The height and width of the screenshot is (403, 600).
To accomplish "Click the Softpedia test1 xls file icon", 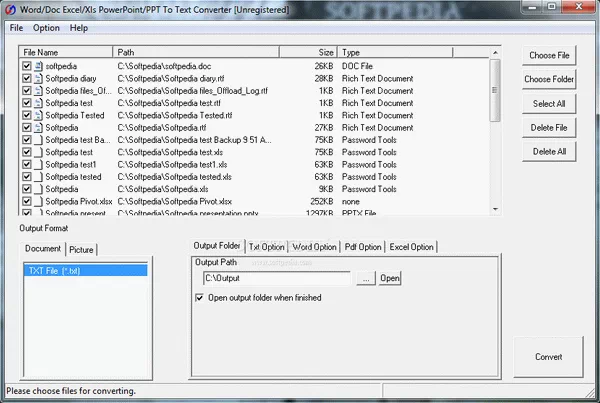I will 38,165.
